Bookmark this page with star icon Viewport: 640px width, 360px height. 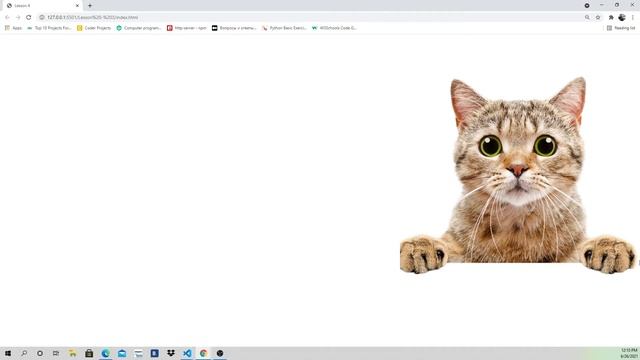(x=598, y=17)
